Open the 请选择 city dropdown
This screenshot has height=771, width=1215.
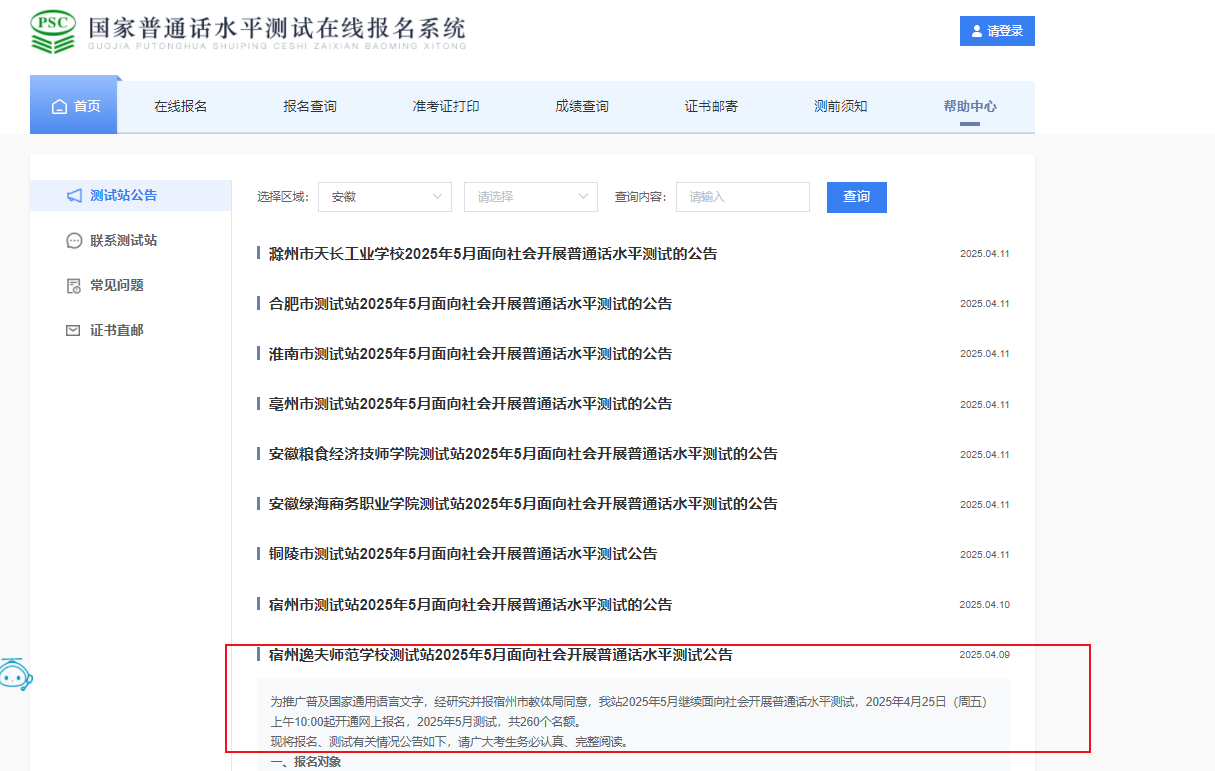point(531,197)
